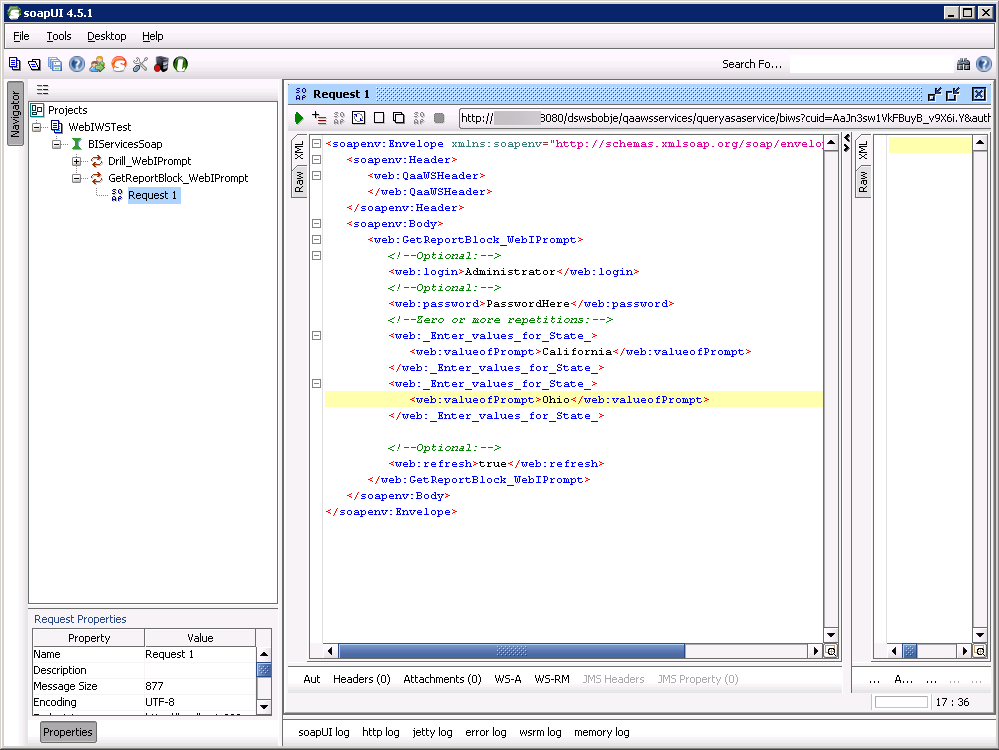Image resolution: width=999 pixels, height=750 pixels.
Task: Click the Request Properties table scrollbar thumb
Action: 264,670
